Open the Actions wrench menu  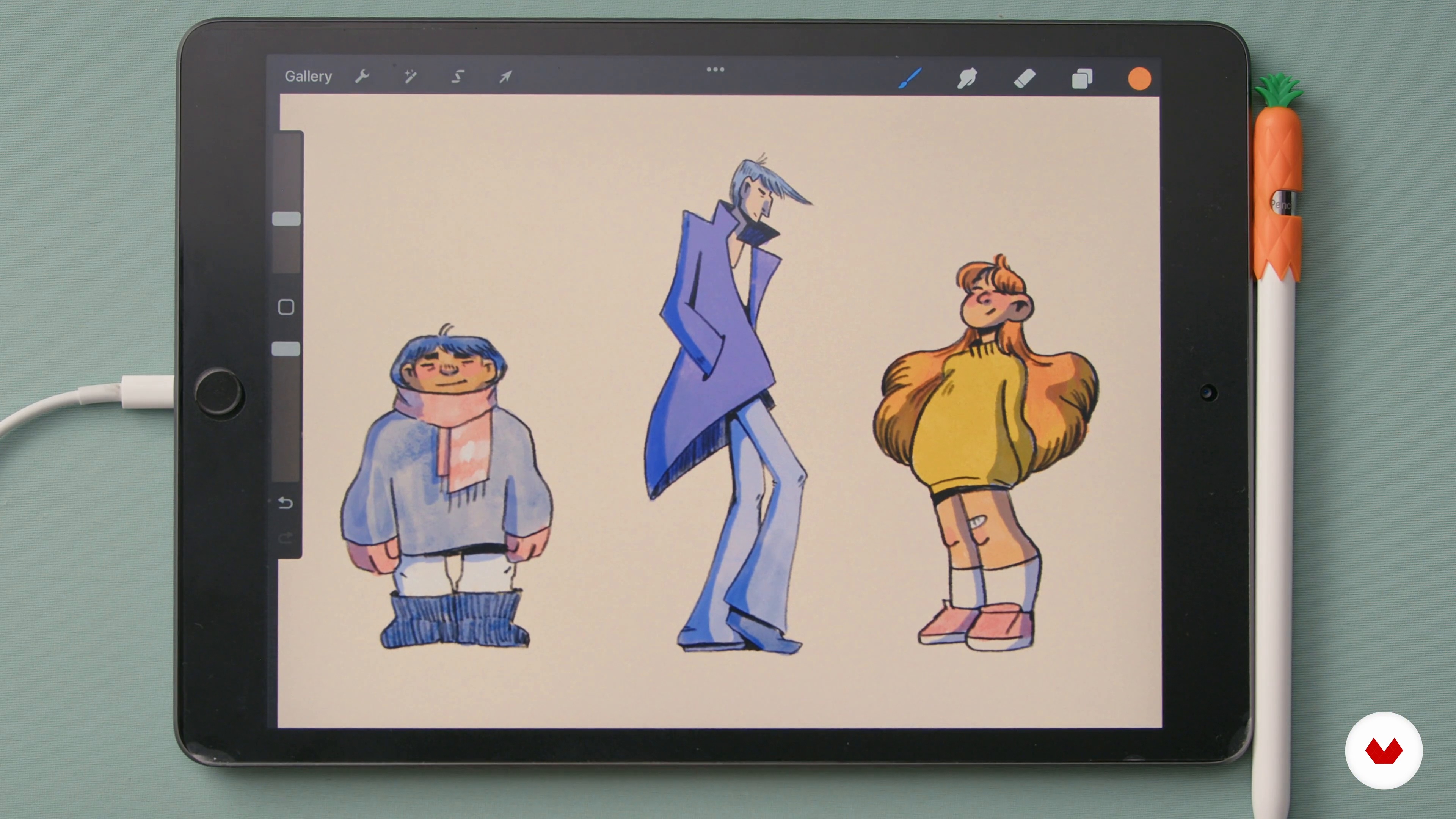coord(362,76)
